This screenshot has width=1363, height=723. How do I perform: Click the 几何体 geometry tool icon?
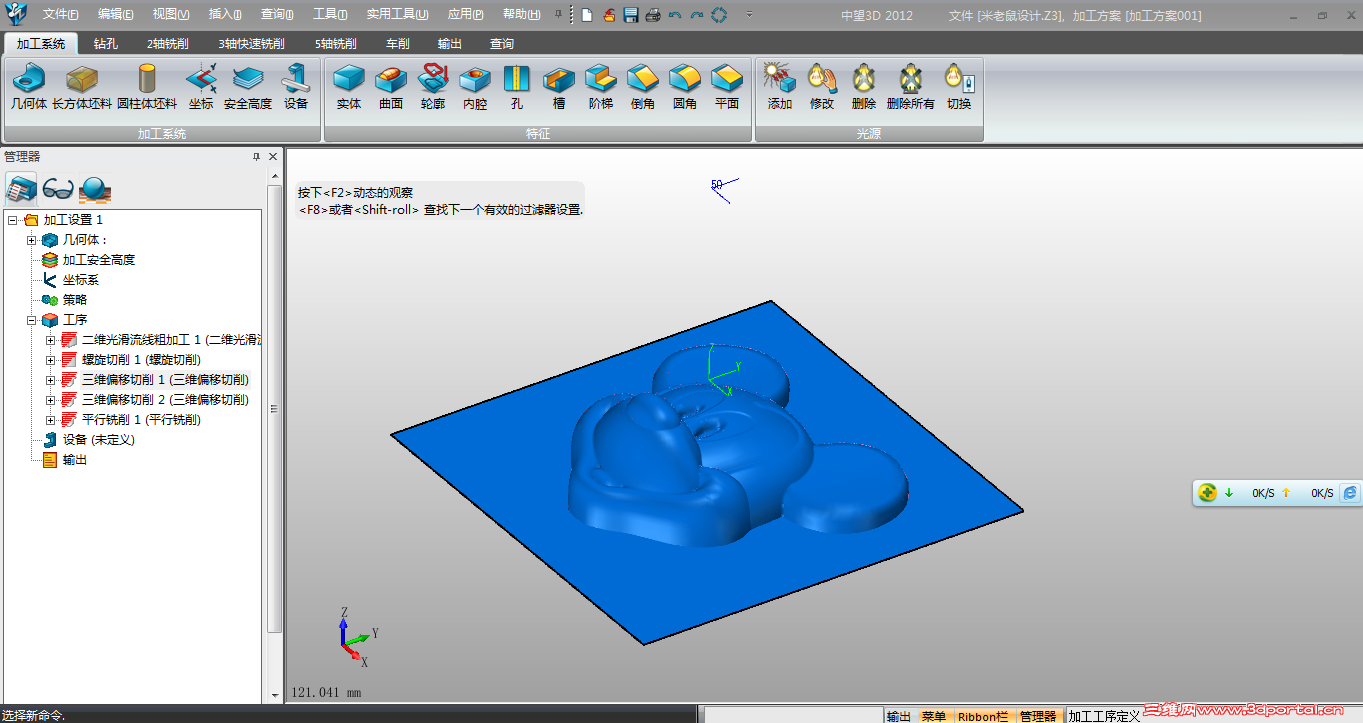pyautogui.click(x=29, y=87)
